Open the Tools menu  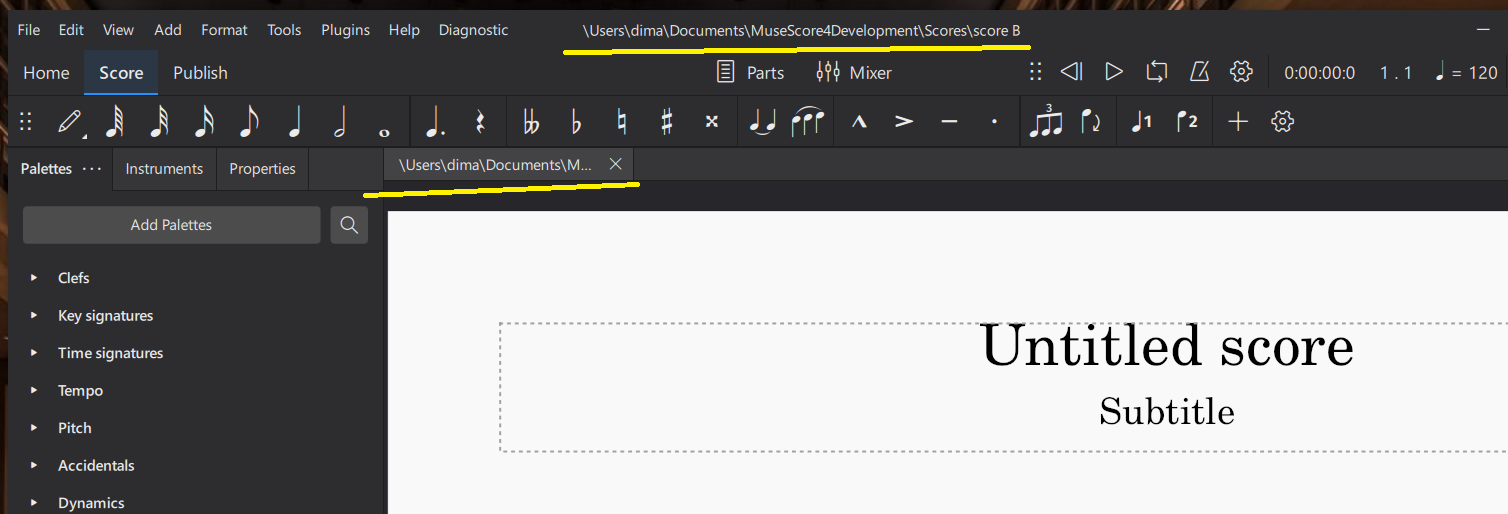[x=284, y=30]
